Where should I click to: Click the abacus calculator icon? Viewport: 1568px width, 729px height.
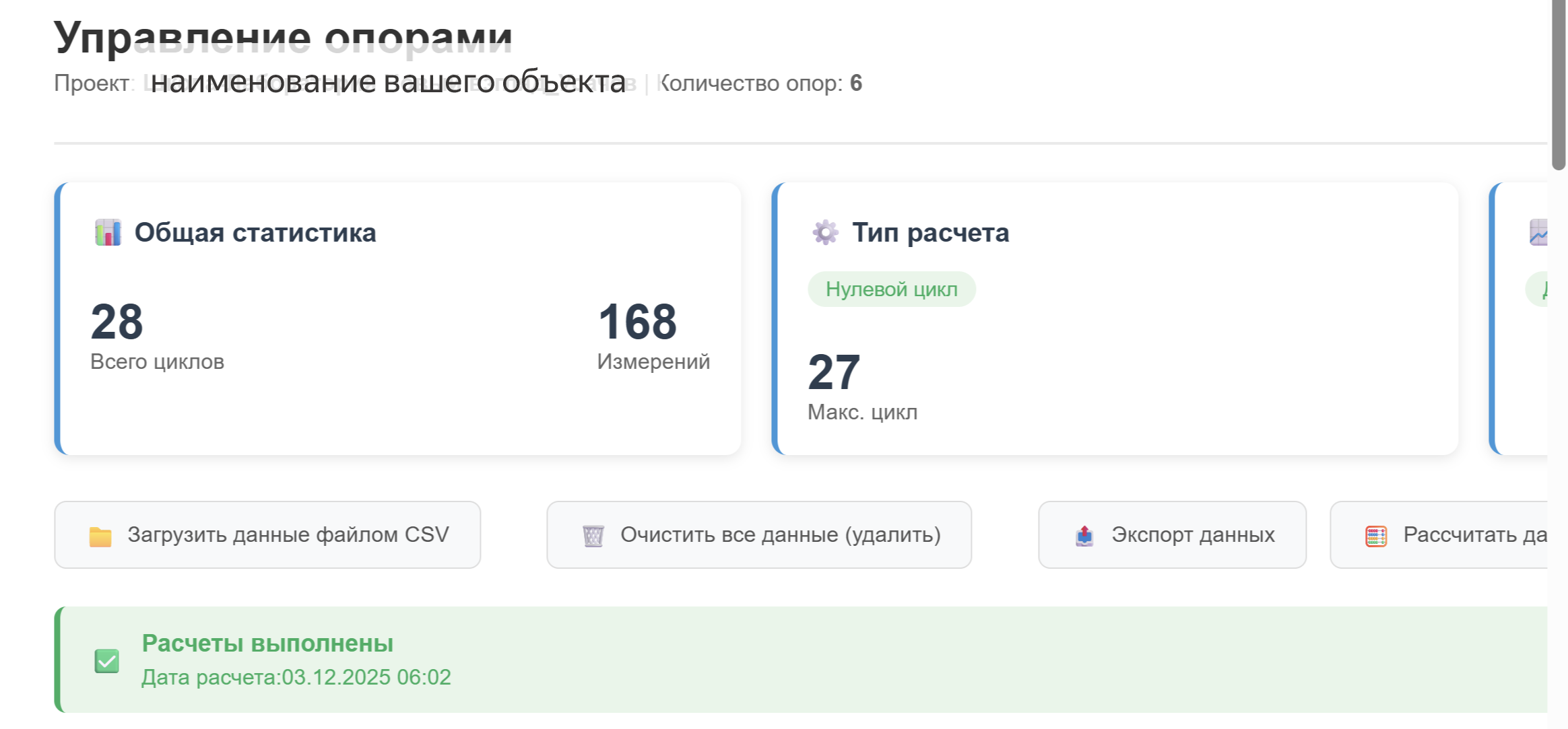coord(1376,536)
